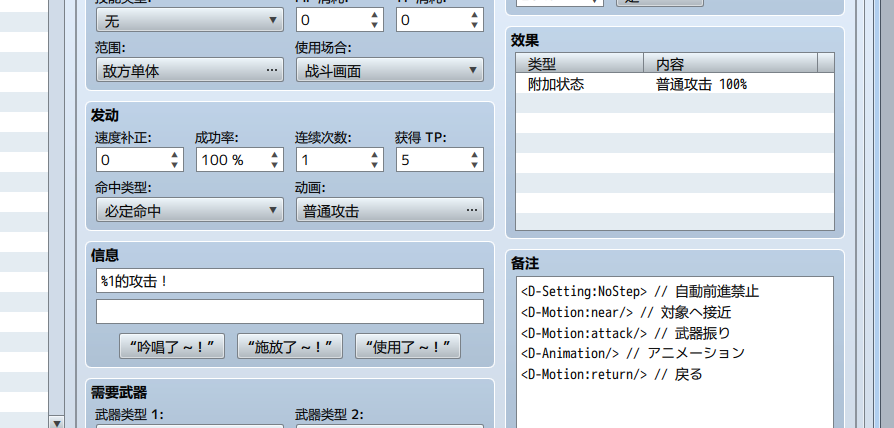Image resolution: width=894 pixels, height=428 pixels.
Task: Click the empty second 信息 message line
Action: pos(290,312)
